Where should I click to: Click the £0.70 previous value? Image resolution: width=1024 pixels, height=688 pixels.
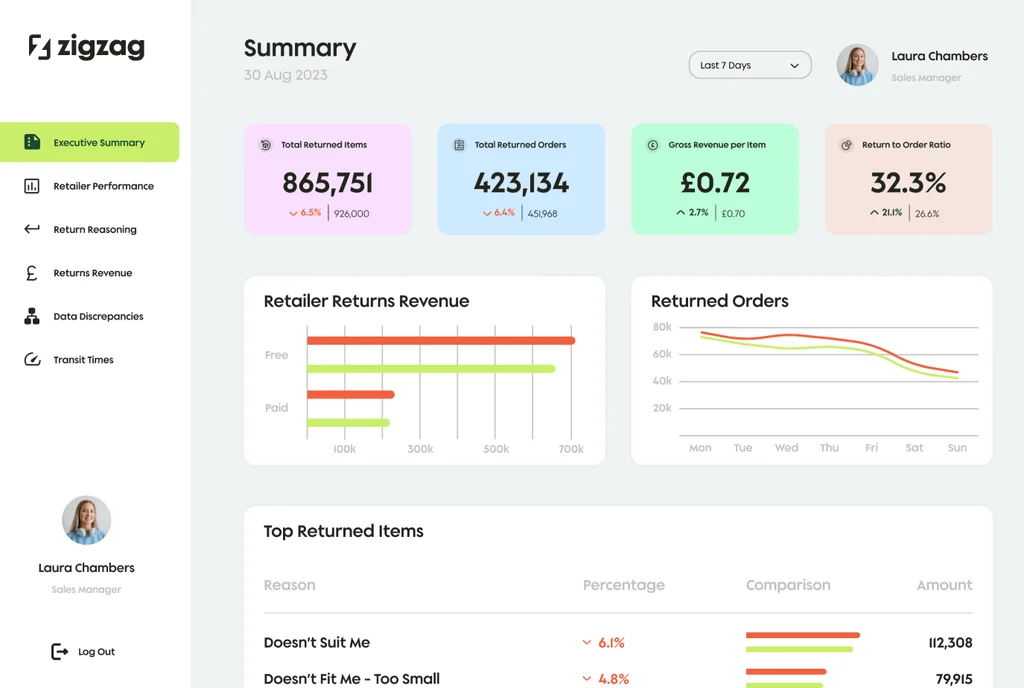[x=733, y=213]
